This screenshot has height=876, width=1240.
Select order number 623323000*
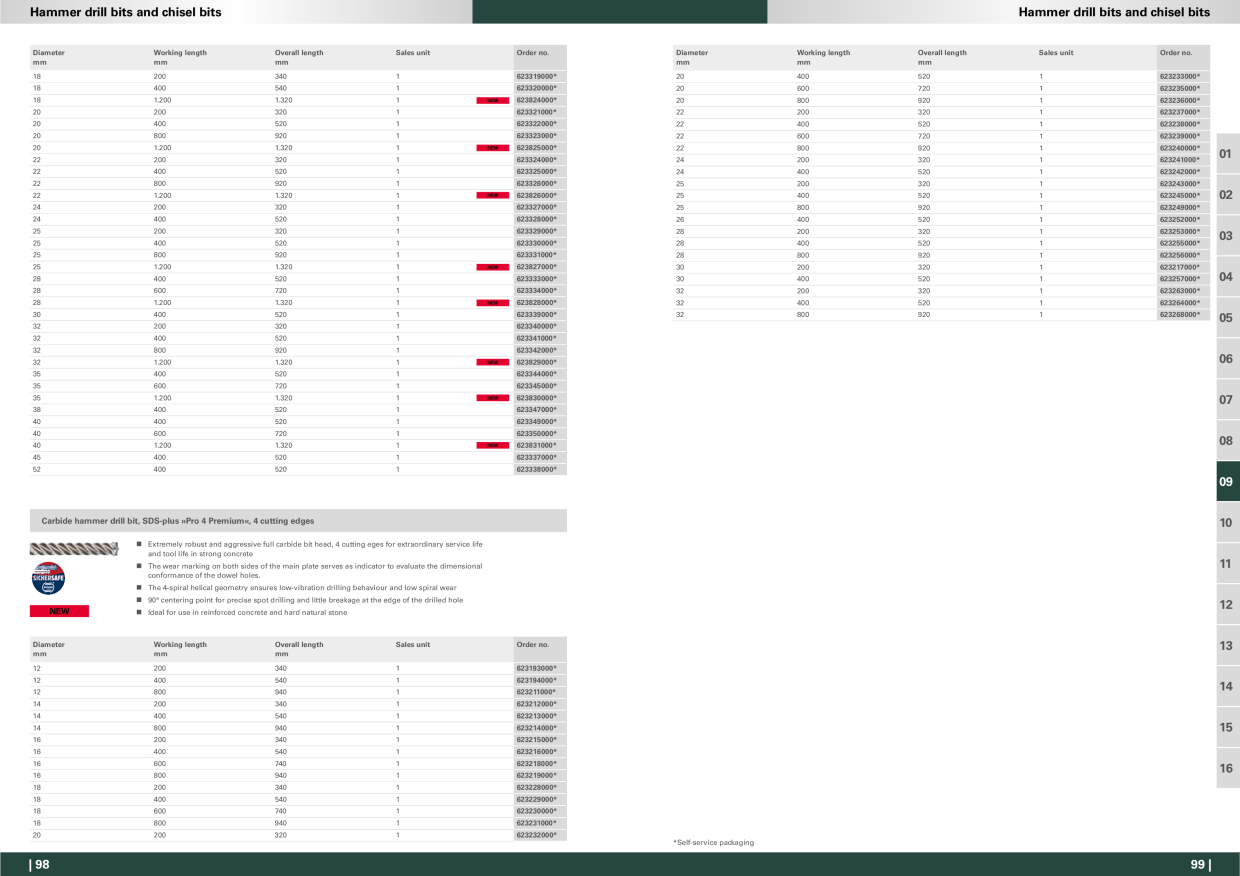pyautogui.click(x=536, y=136)
